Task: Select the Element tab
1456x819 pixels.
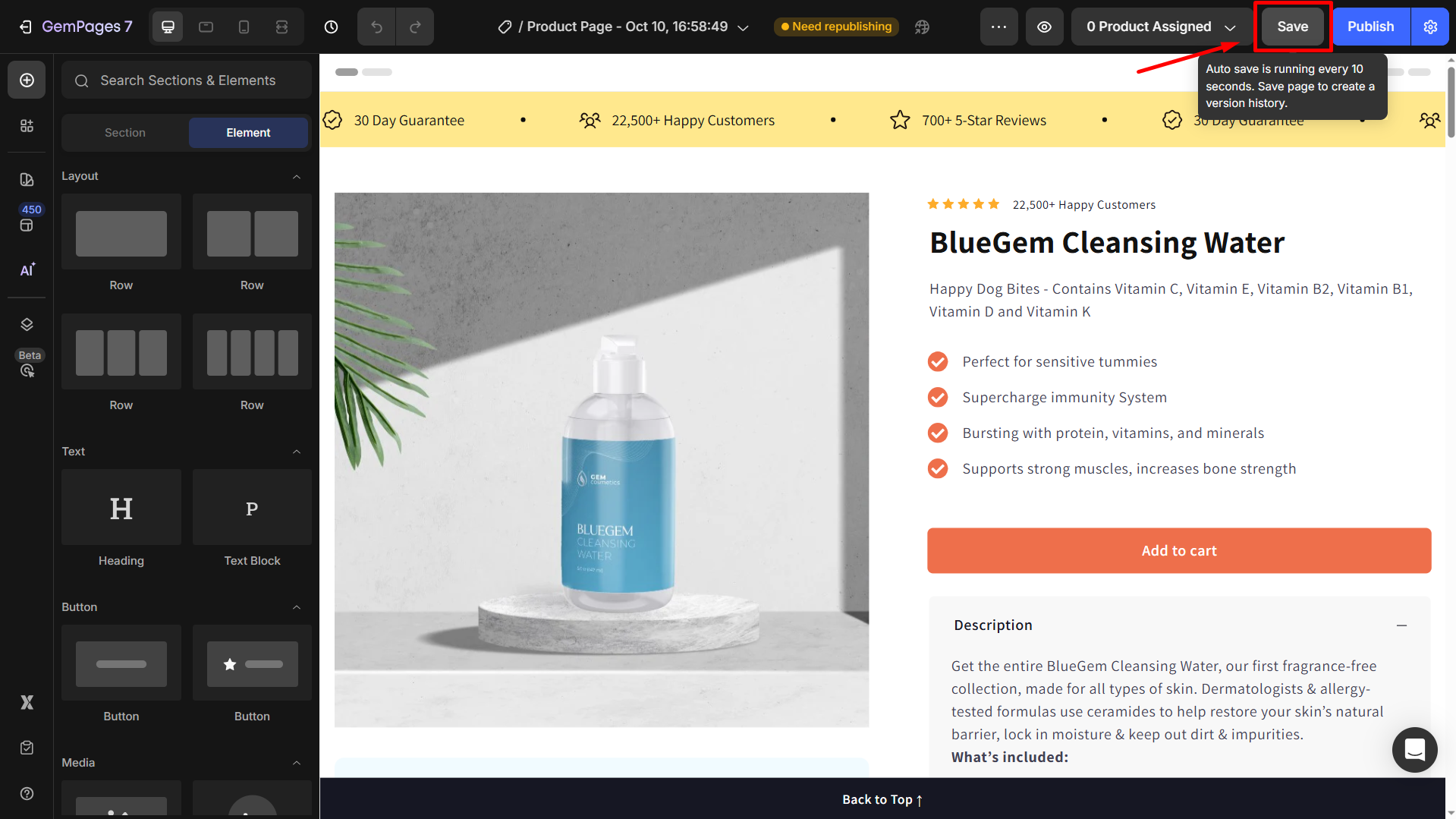Action: point(248,133)
